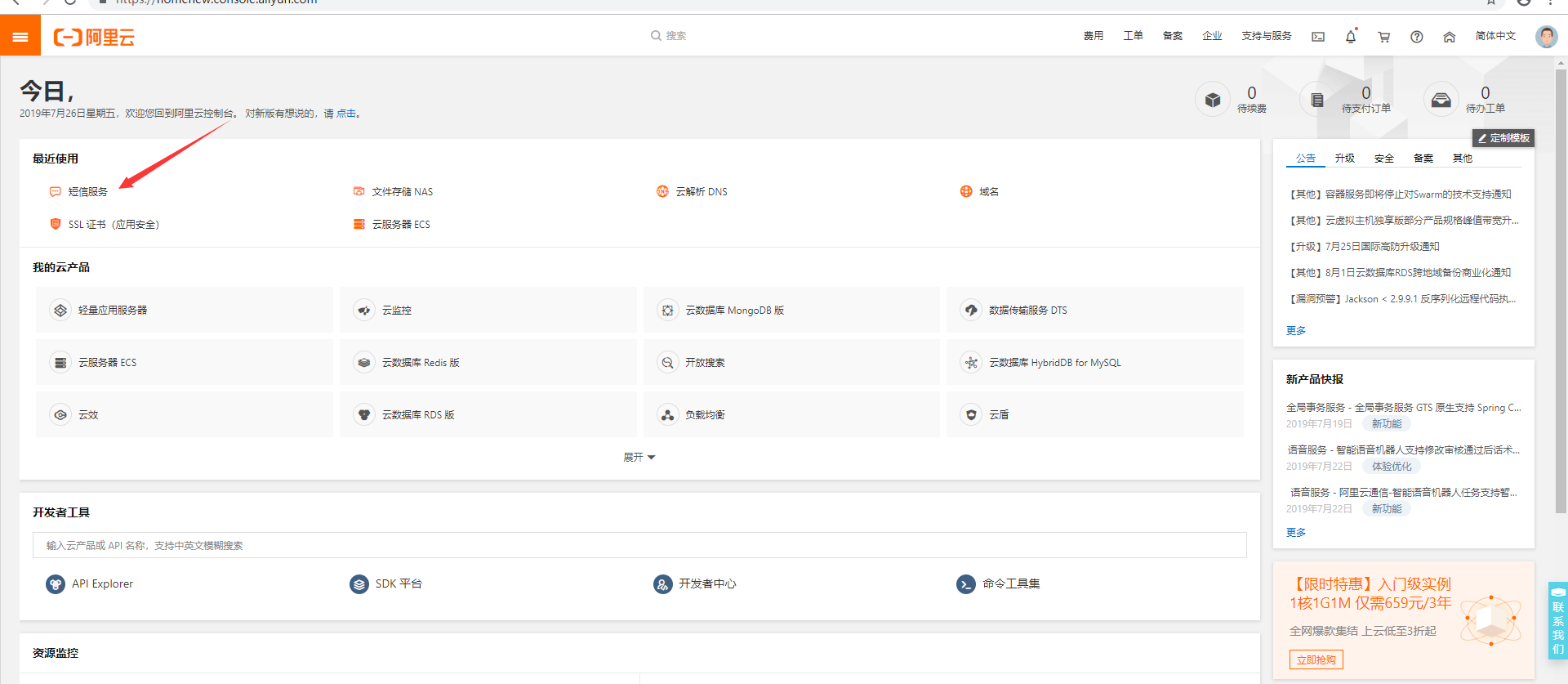
Task: Click the recent 云服务器 ECS icon
Action: tap(359, 224)
